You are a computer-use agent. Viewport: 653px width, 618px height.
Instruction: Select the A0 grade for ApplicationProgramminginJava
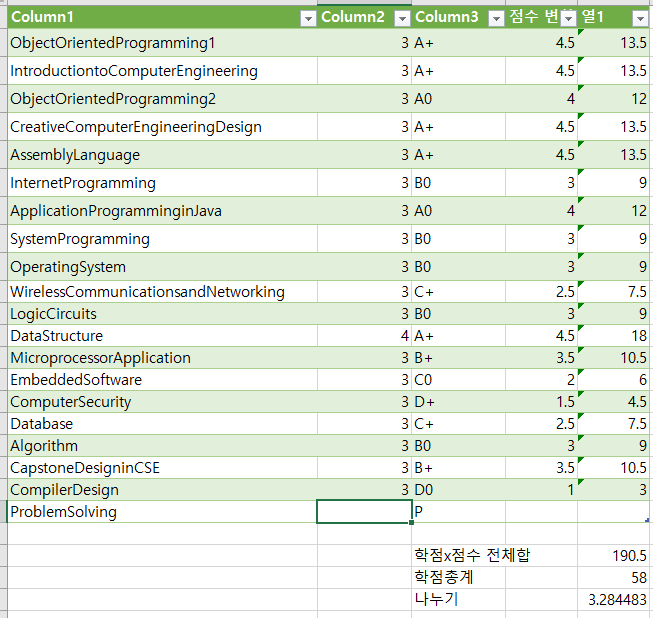click(x=459, y=211)
